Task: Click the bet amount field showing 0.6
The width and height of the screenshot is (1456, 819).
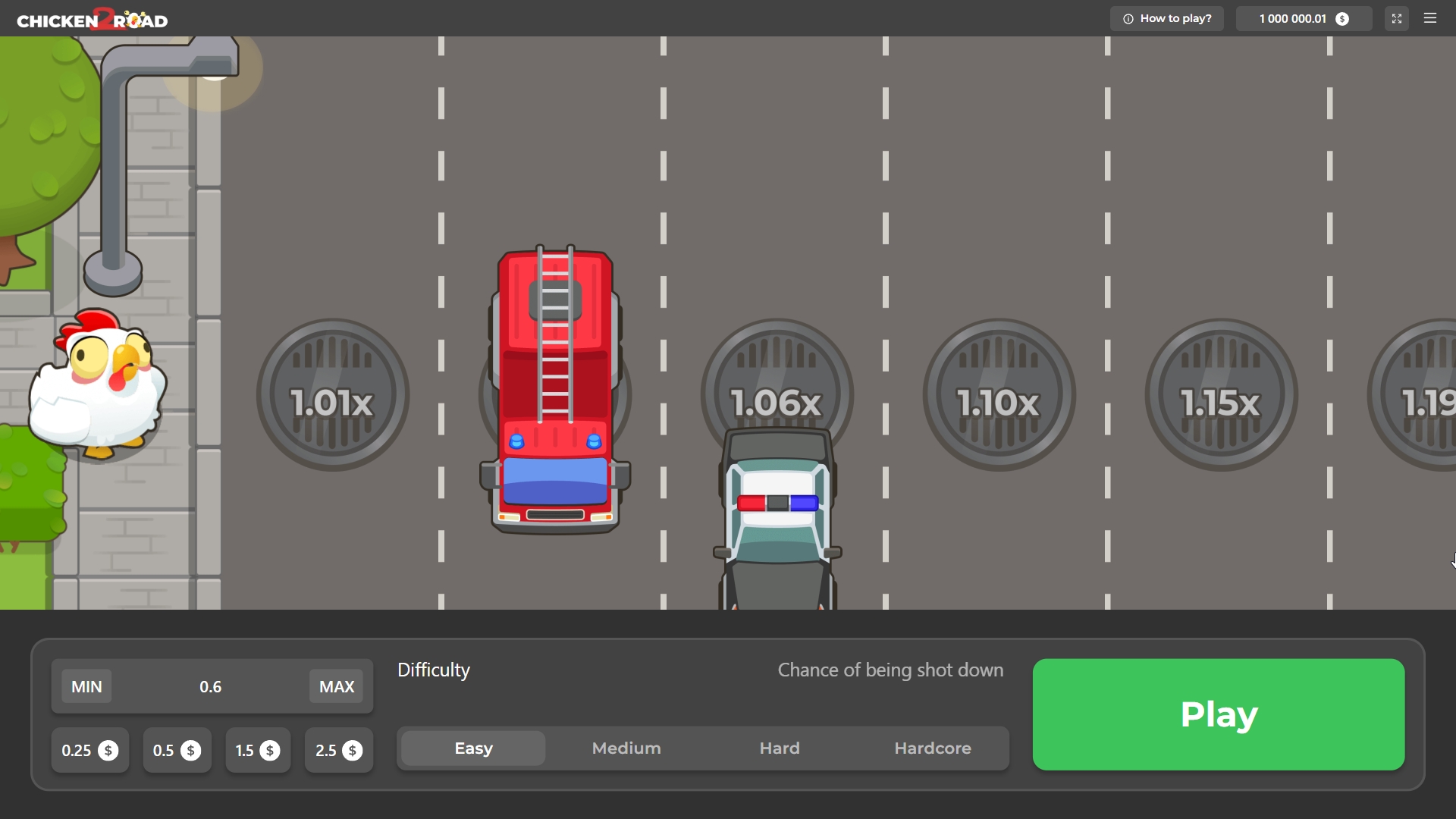Action: (x=211, y=687)
